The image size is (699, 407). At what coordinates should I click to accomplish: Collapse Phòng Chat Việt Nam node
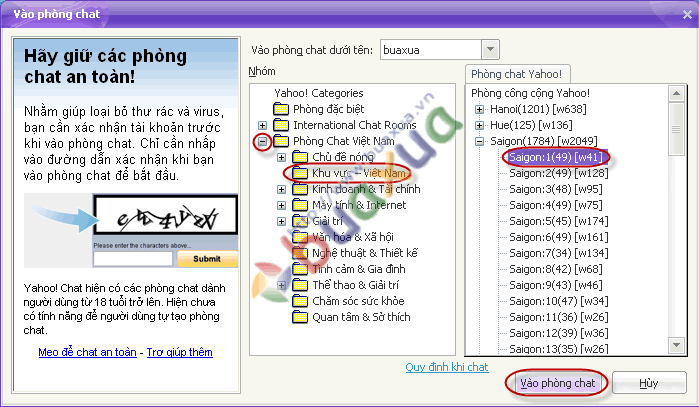click(x=263, y=141)
